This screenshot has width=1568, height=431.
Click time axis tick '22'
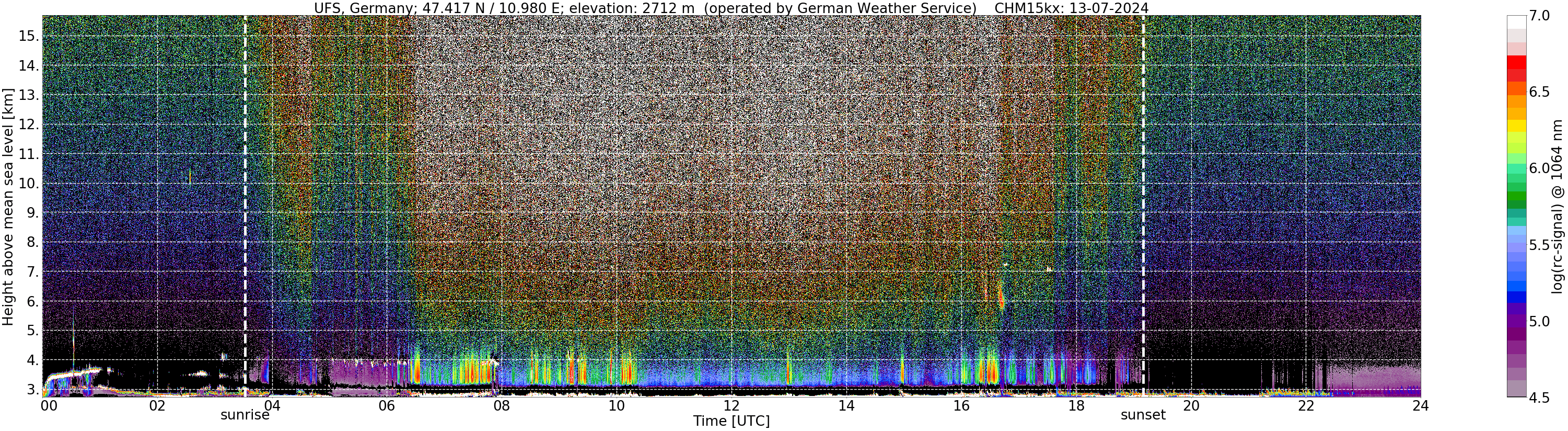point(1306,405)
